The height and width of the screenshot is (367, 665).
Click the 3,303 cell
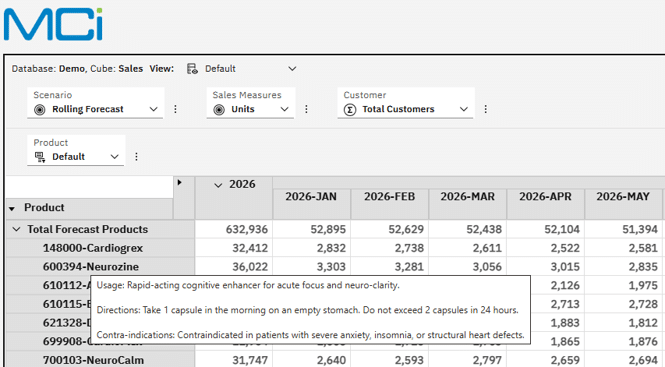coord(312,266)
